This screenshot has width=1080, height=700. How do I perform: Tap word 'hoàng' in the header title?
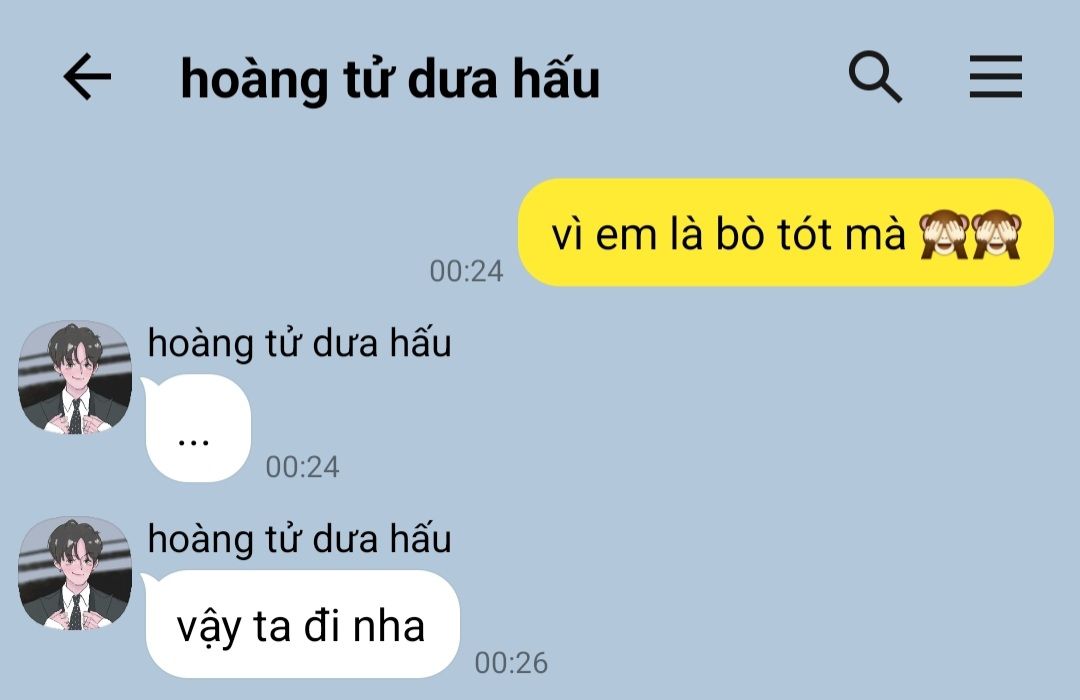pos(254,80)
